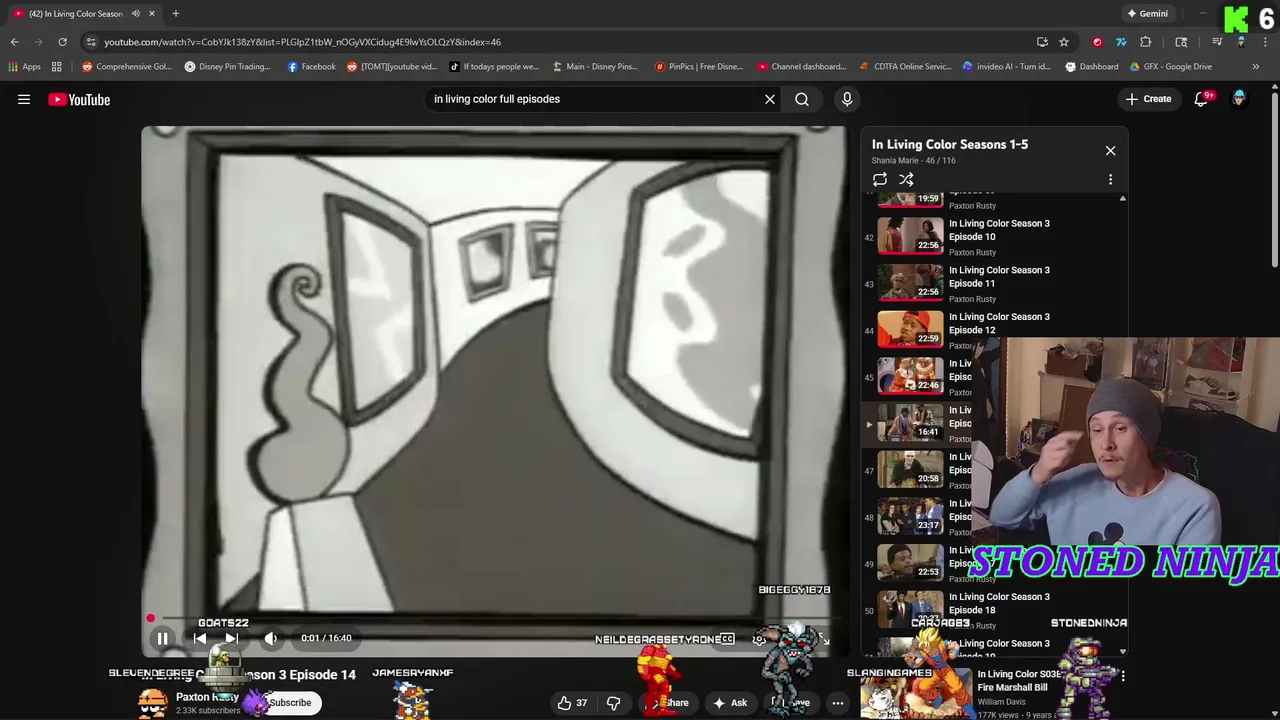Open the Create button
Screen dimensions: 1280x720
click(x=1148, y=99)
